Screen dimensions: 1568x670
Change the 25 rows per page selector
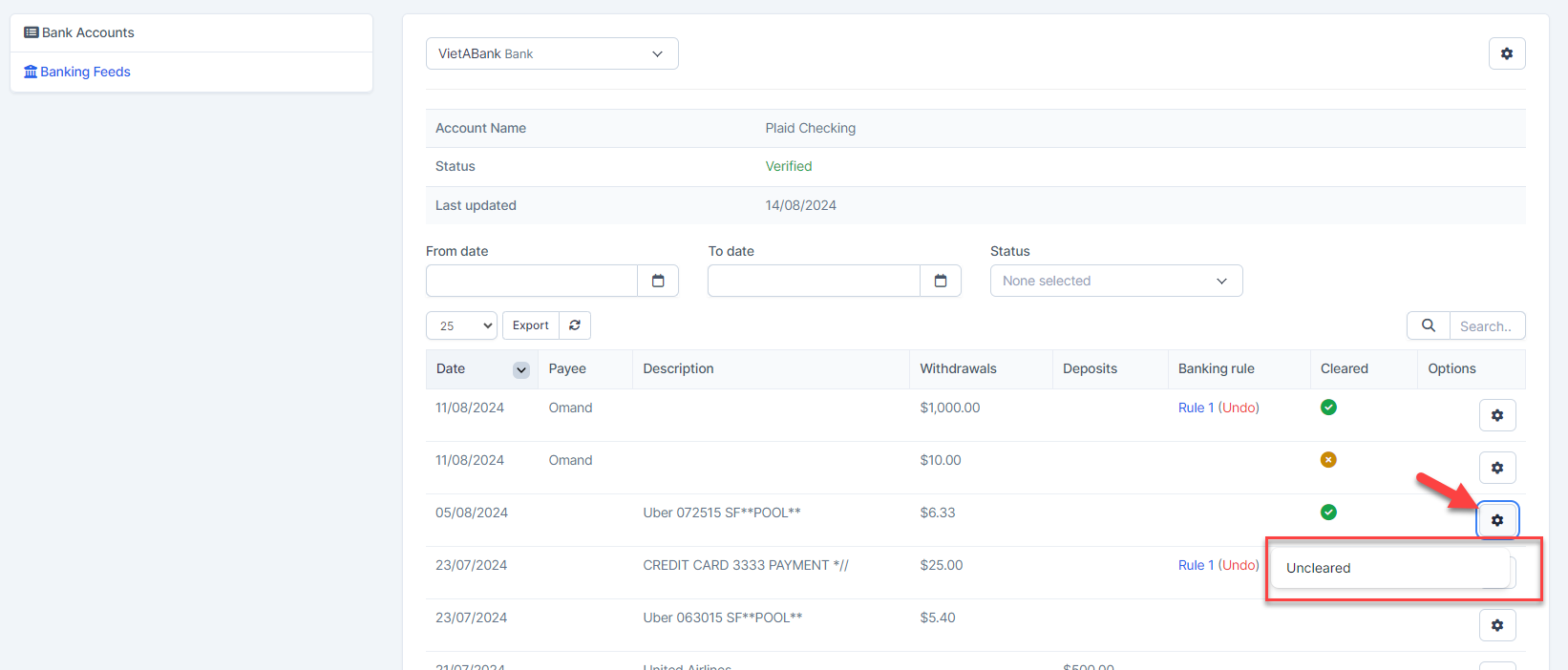tap(461, 325)
